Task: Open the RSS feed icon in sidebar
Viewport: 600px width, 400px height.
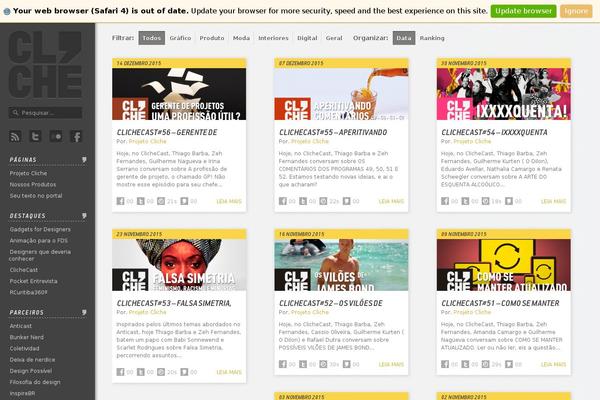Action: (16, 136)
